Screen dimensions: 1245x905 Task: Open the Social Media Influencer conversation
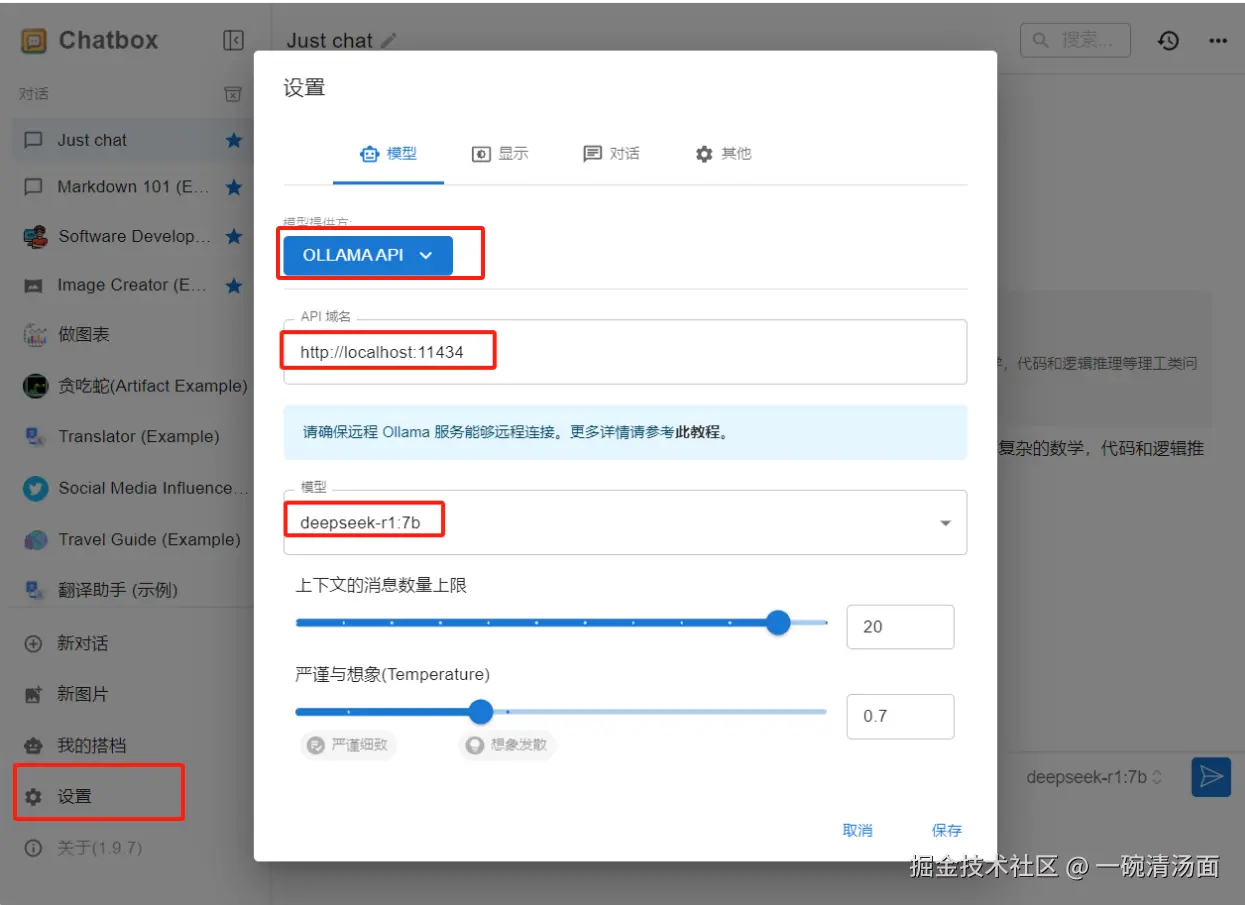[x=133, y=489]
